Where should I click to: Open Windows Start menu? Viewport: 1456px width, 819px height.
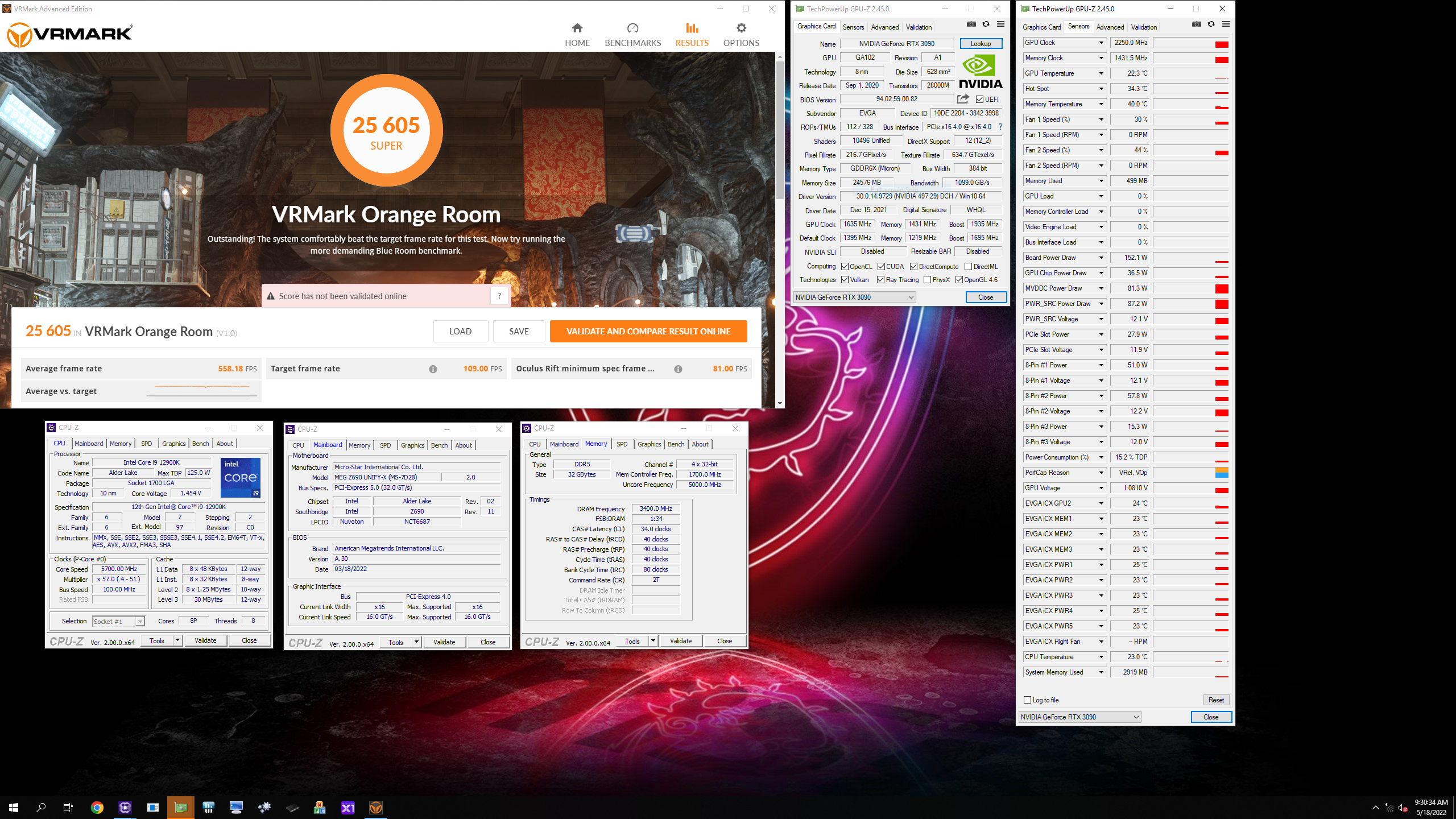coord(14,808)
